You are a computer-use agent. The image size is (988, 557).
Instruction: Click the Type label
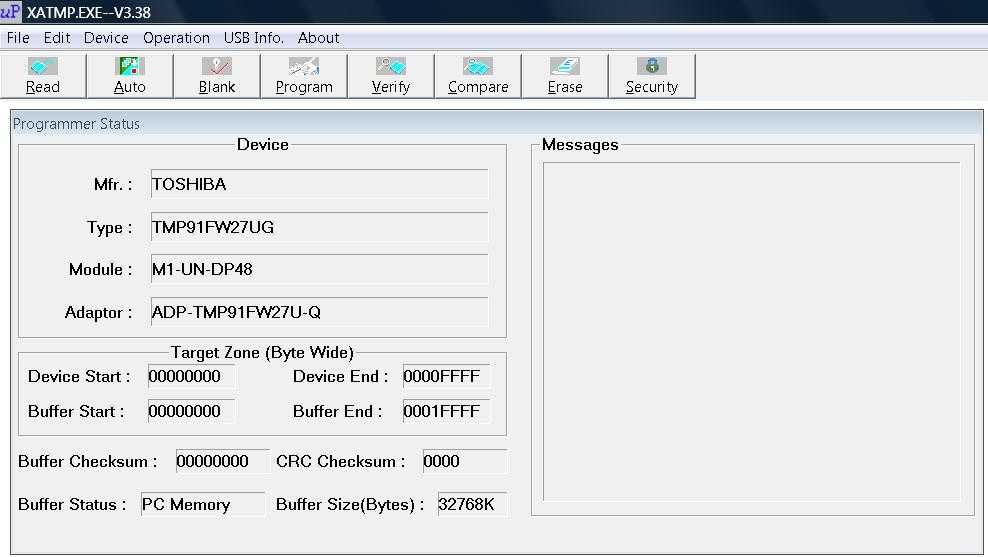coord(110,227)
